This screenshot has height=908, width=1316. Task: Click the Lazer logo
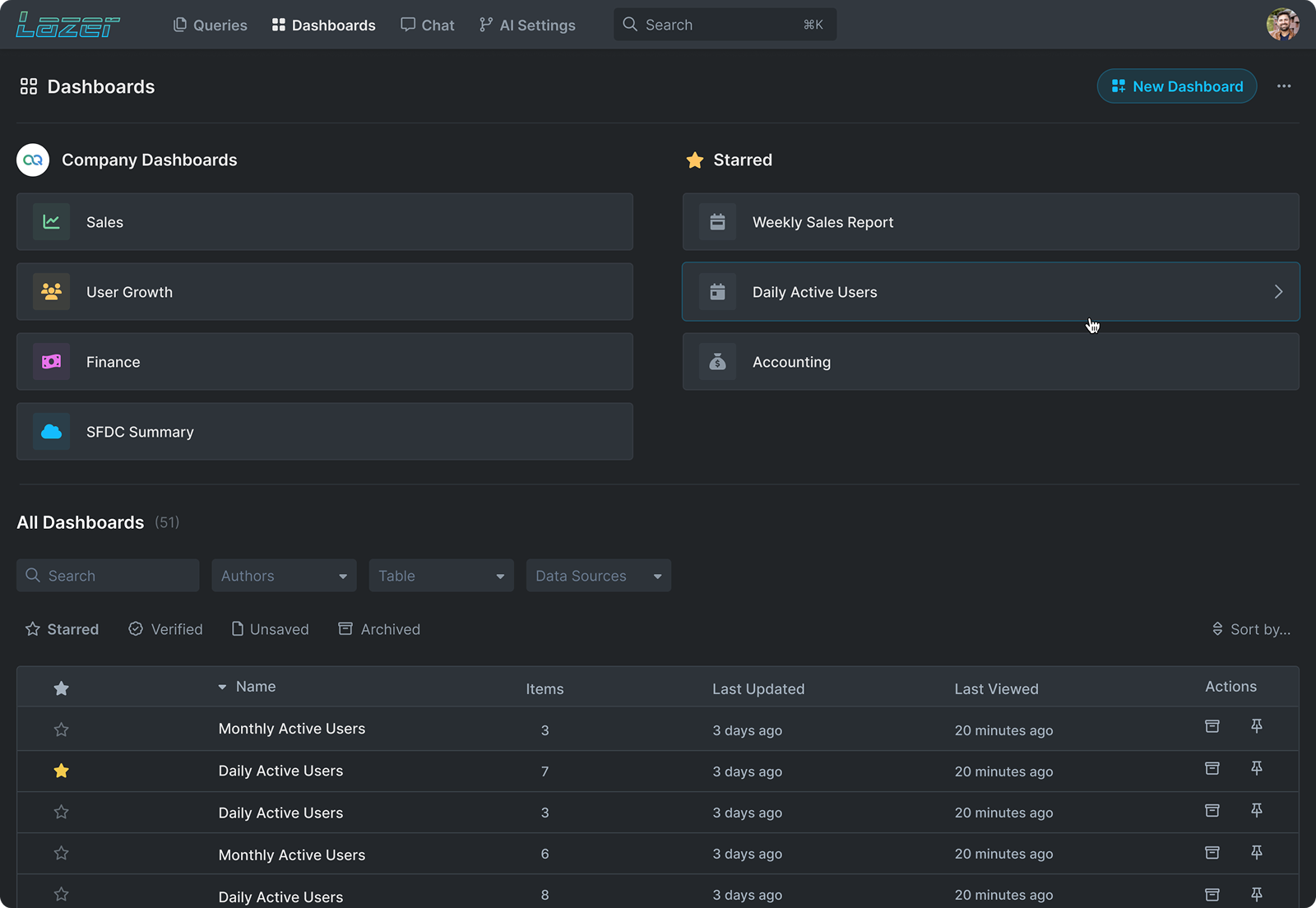[x=68, y=25]
